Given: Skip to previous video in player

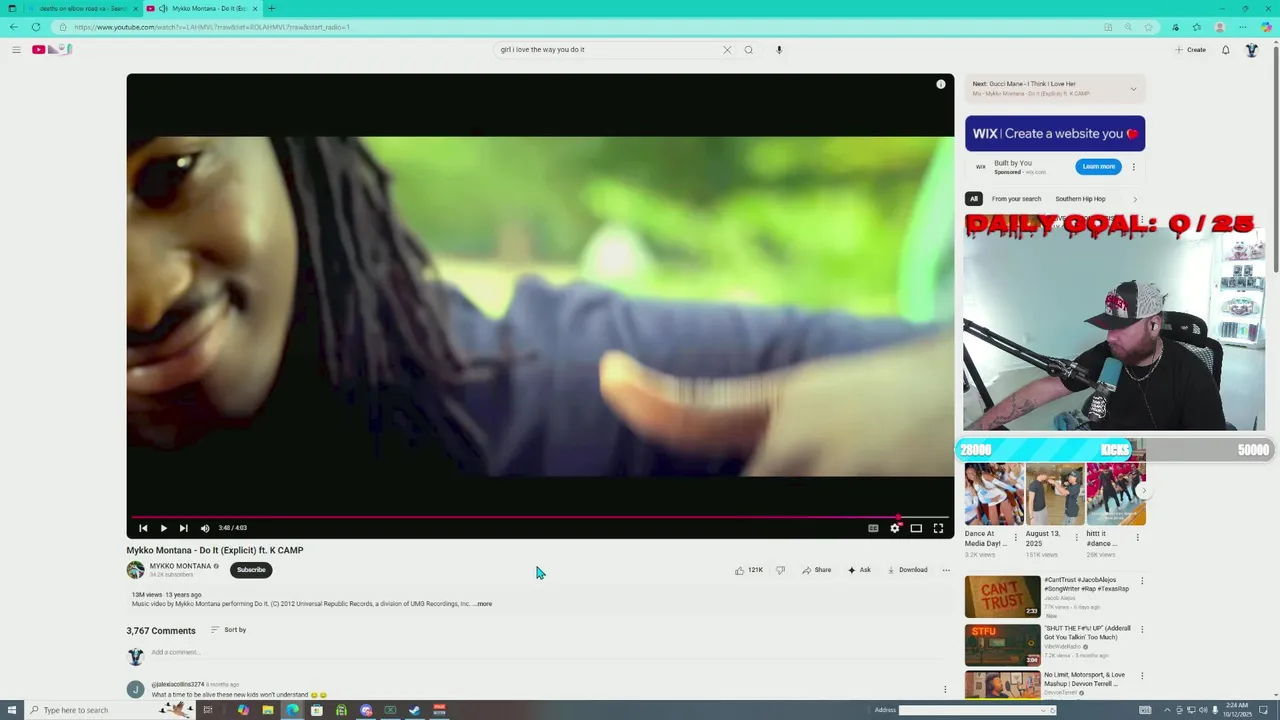Looking at the screenshot, I should click(143, 528).
